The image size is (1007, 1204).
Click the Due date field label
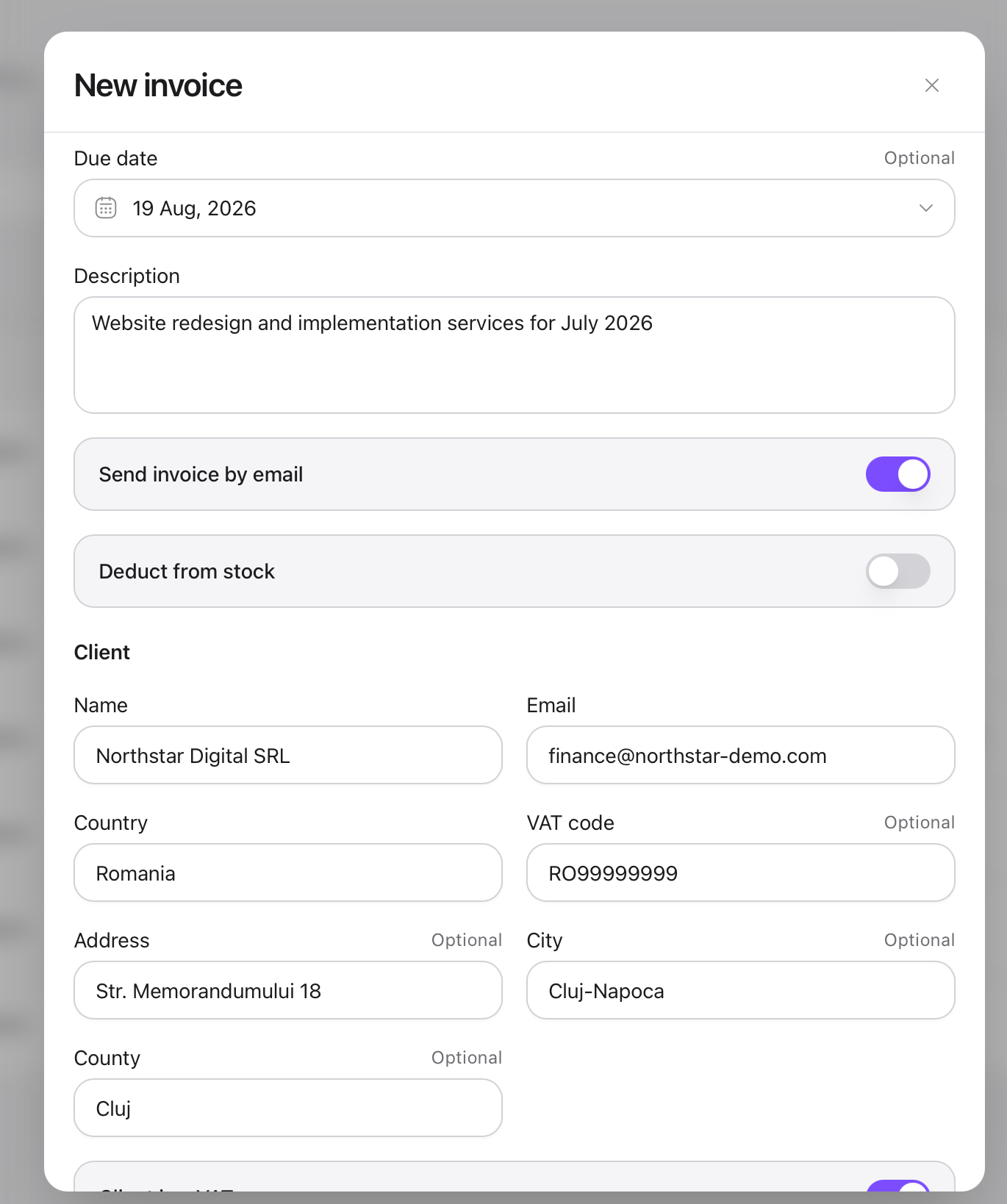click(116, 159)
